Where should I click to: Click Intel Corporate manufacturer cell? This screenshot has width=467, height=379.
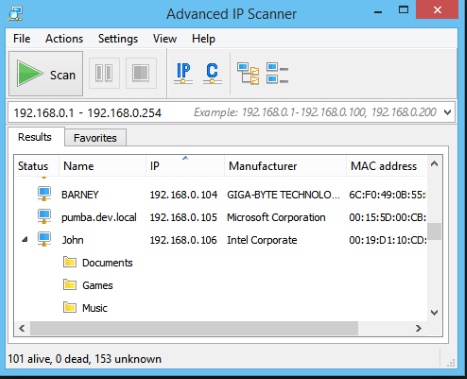(262, 240)
